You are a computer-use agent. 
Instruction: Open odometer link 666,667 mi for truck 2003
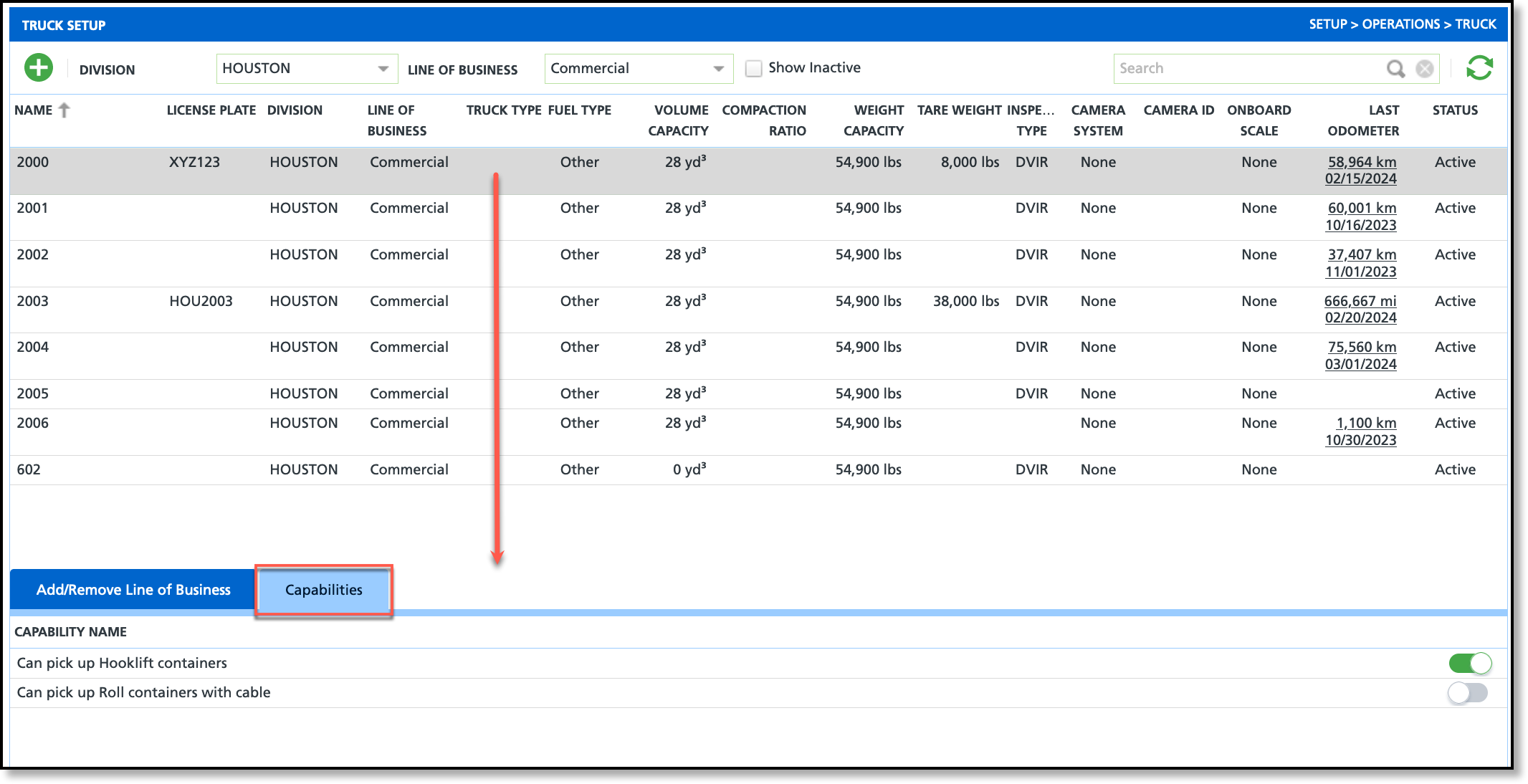point(1360,301)
